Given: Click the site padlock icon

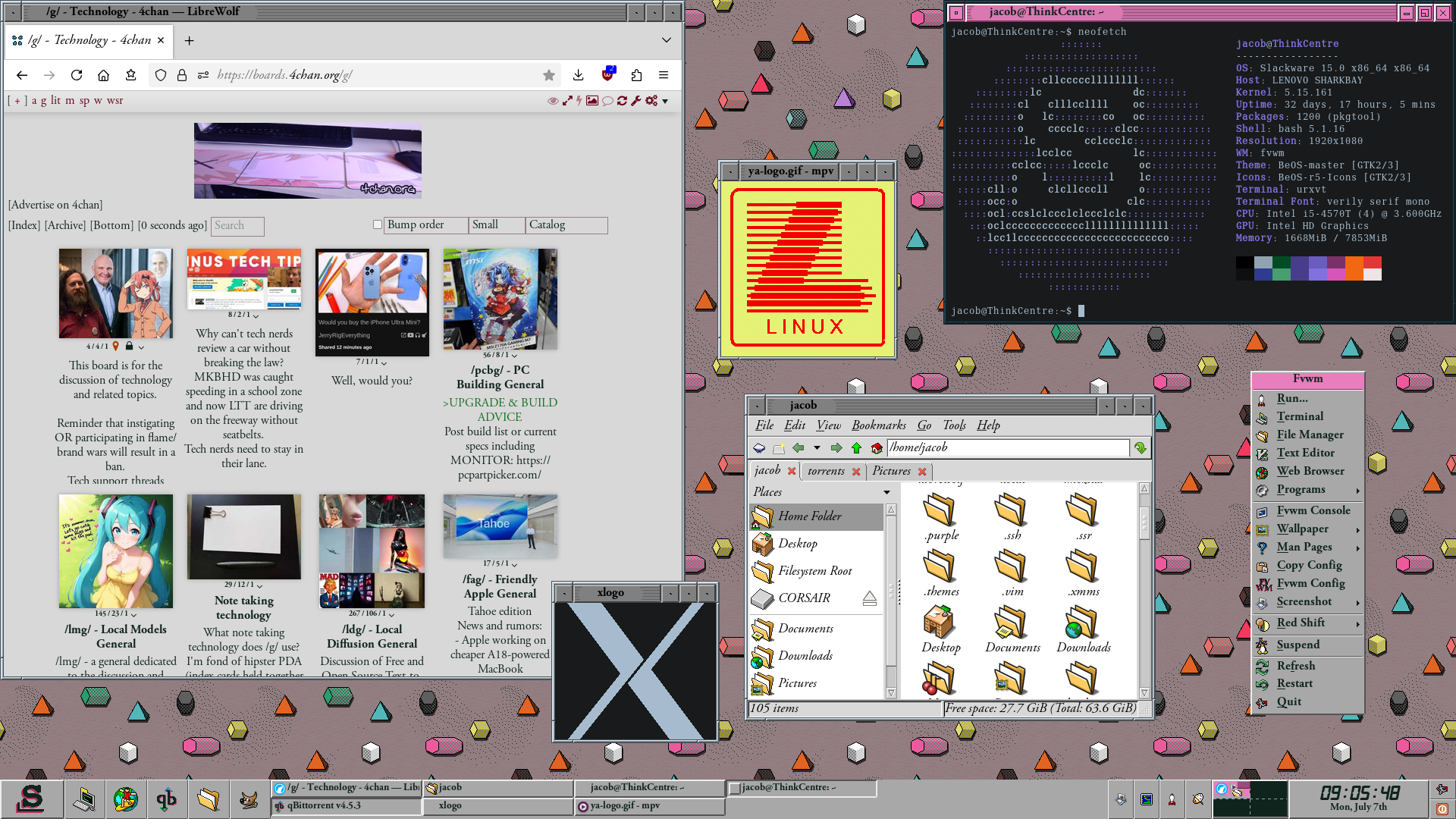Looking at the screenshot, I should (x=182, y=75).
